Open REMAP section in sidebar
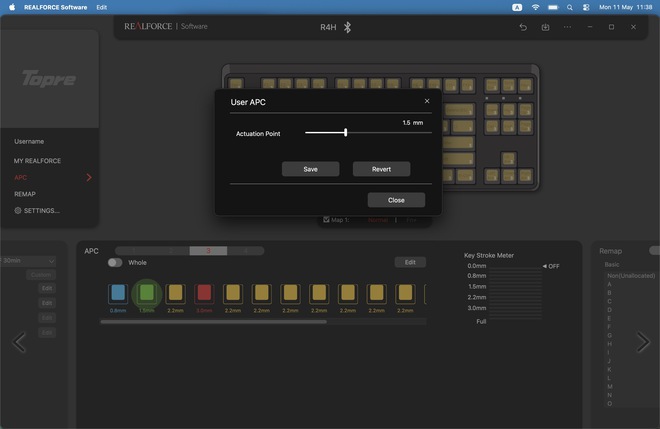The width and height of the screenshot is (660, 429). click(25, 194)
